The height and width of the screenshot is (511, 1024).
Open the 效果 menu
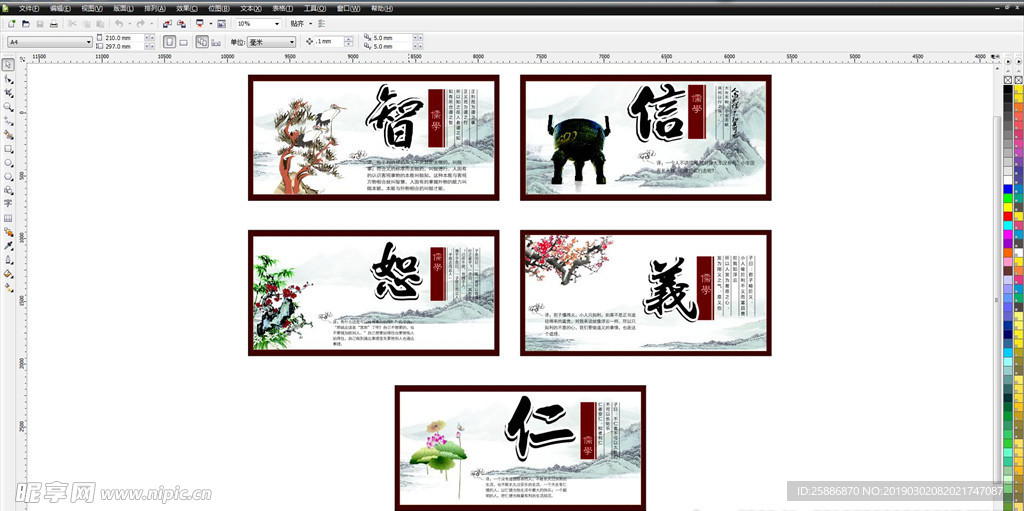click(x=186, y=7)
